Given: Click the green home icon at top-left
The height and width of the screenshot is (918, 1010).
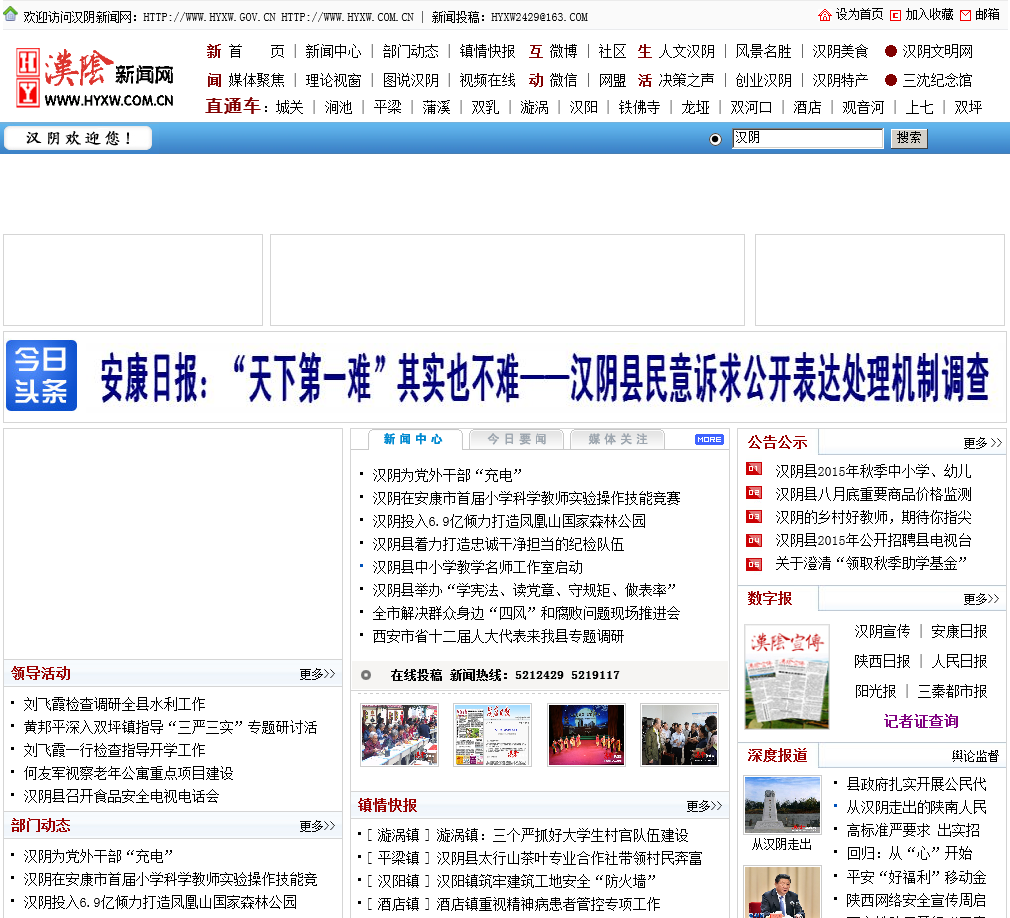Looking at the screenshot, I should point(10,14).
